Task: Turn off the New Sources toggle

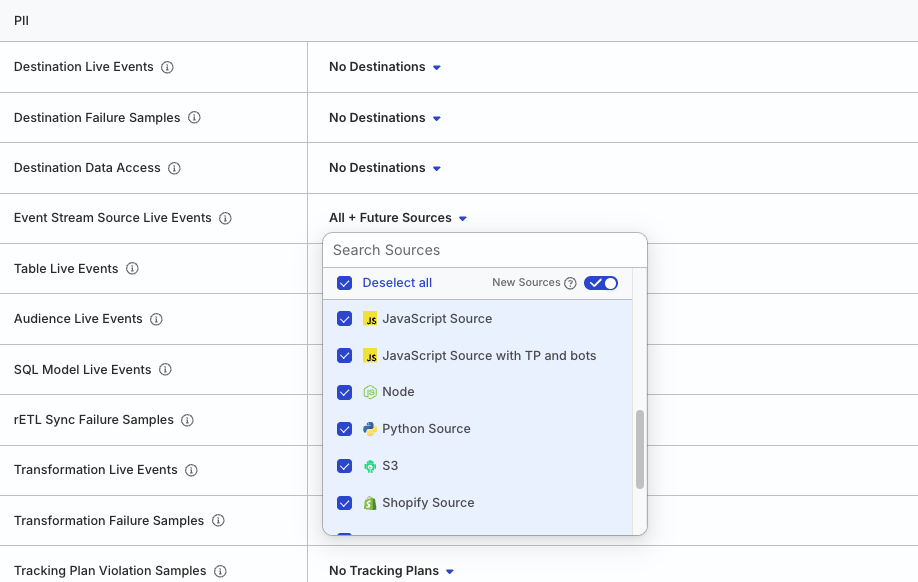Action: pyautogui.click(x=601, y=283)
